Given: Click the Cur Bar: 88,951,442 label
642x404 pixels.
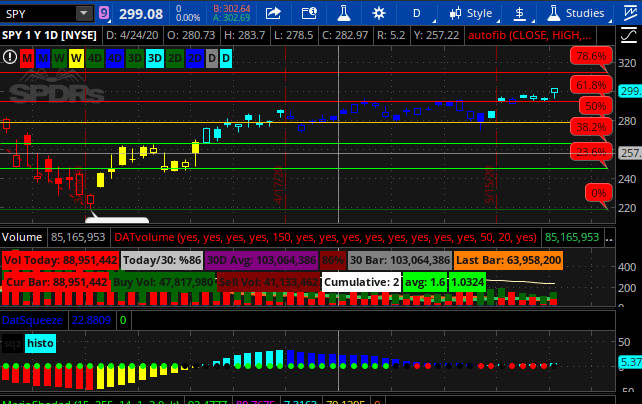Looking at the screenshot, I should [x=56, y=282].
